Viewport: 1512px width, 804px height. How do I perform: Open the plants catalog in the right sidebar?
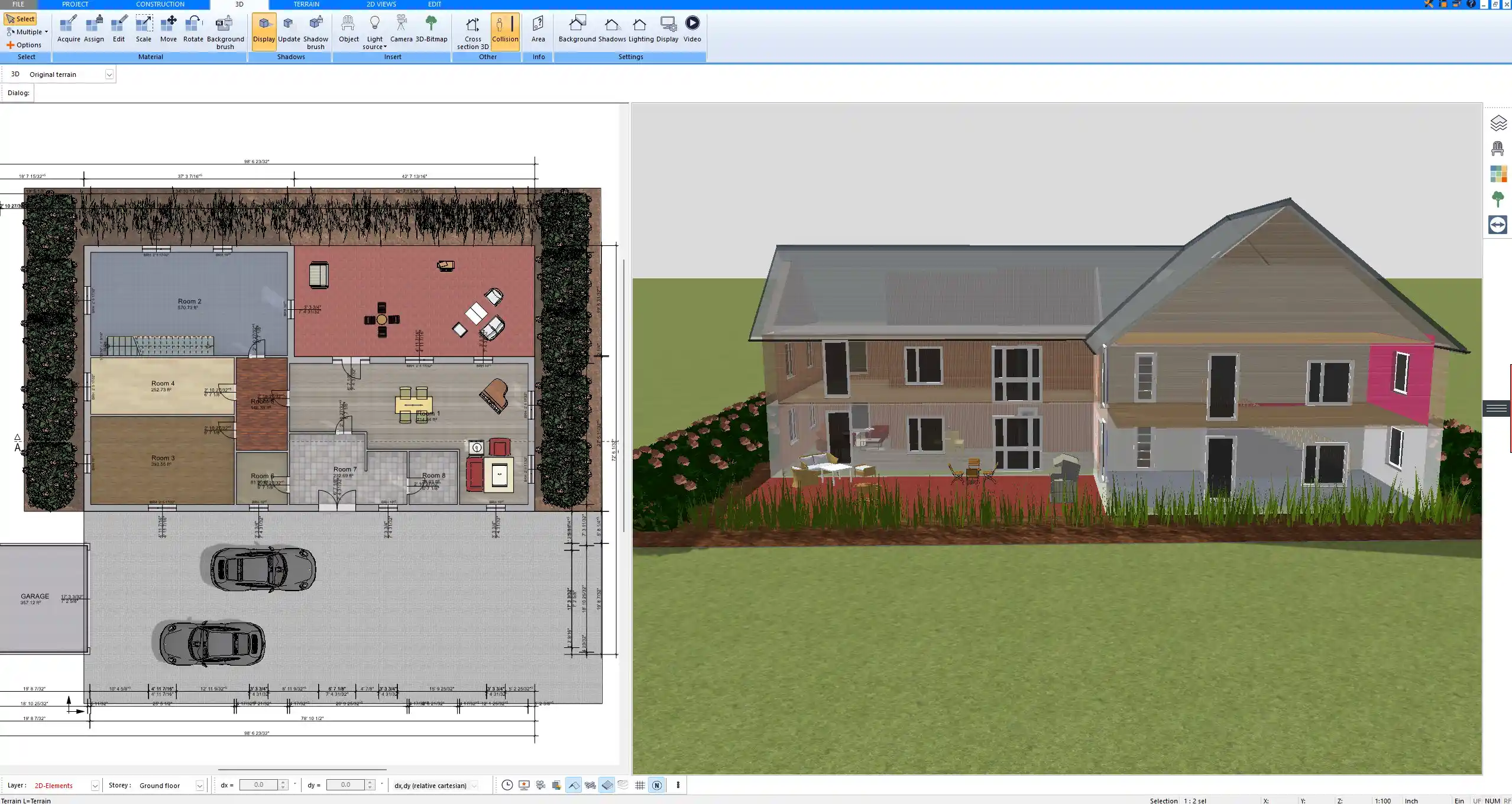[x=1498, y=199]
